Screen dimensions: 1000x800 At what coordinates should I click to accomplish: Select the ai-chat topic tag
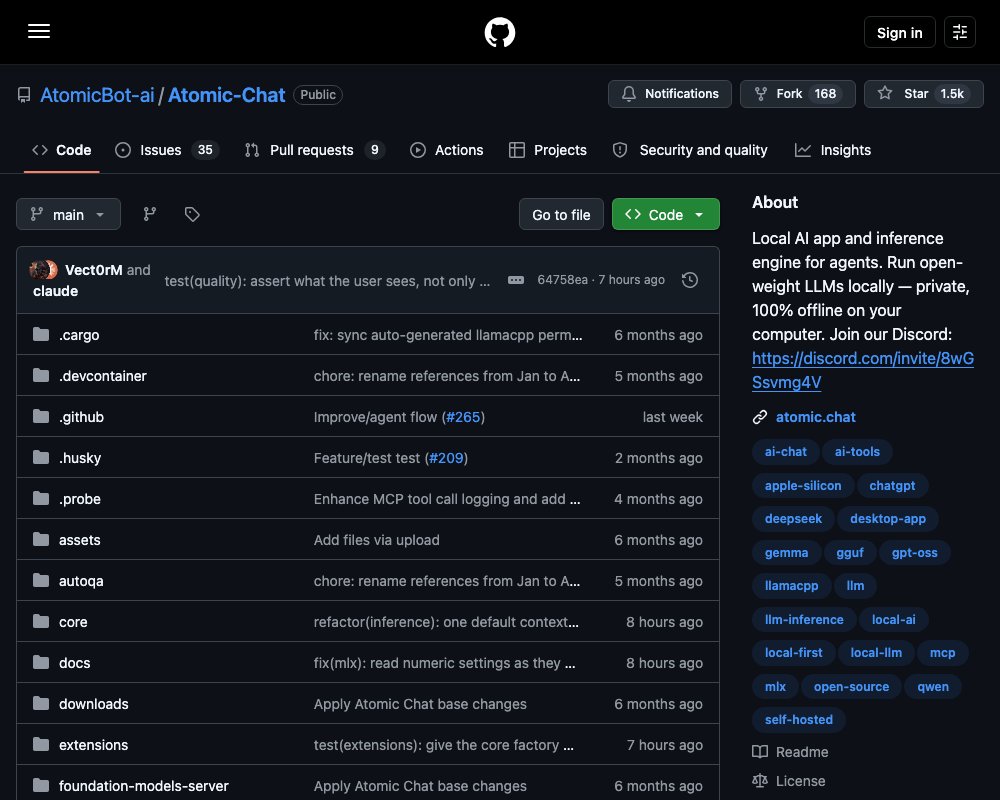tap(786, 452)
